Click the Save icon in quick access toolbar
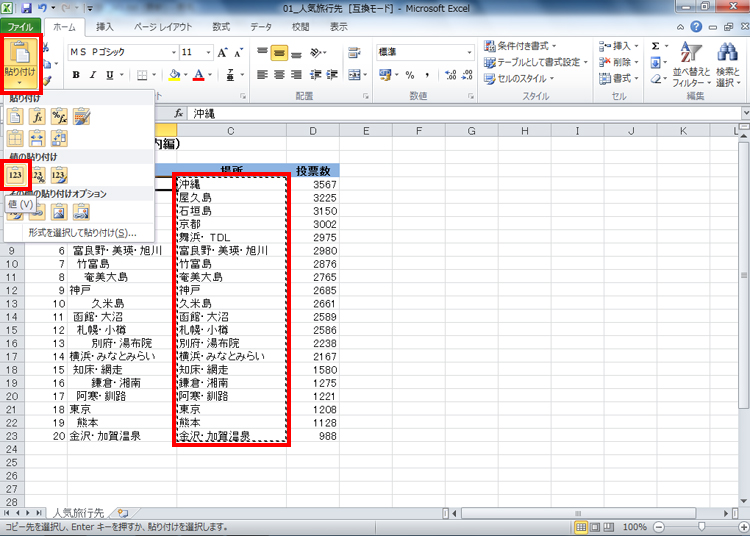750x536 pixels. pyautogui.click(x=26, y=8)
